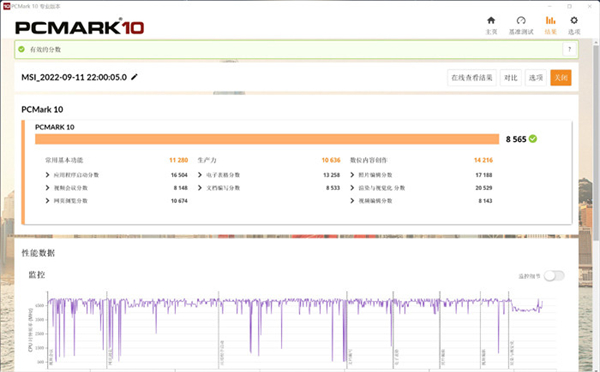Click the question mark help icon

(569, 49)
